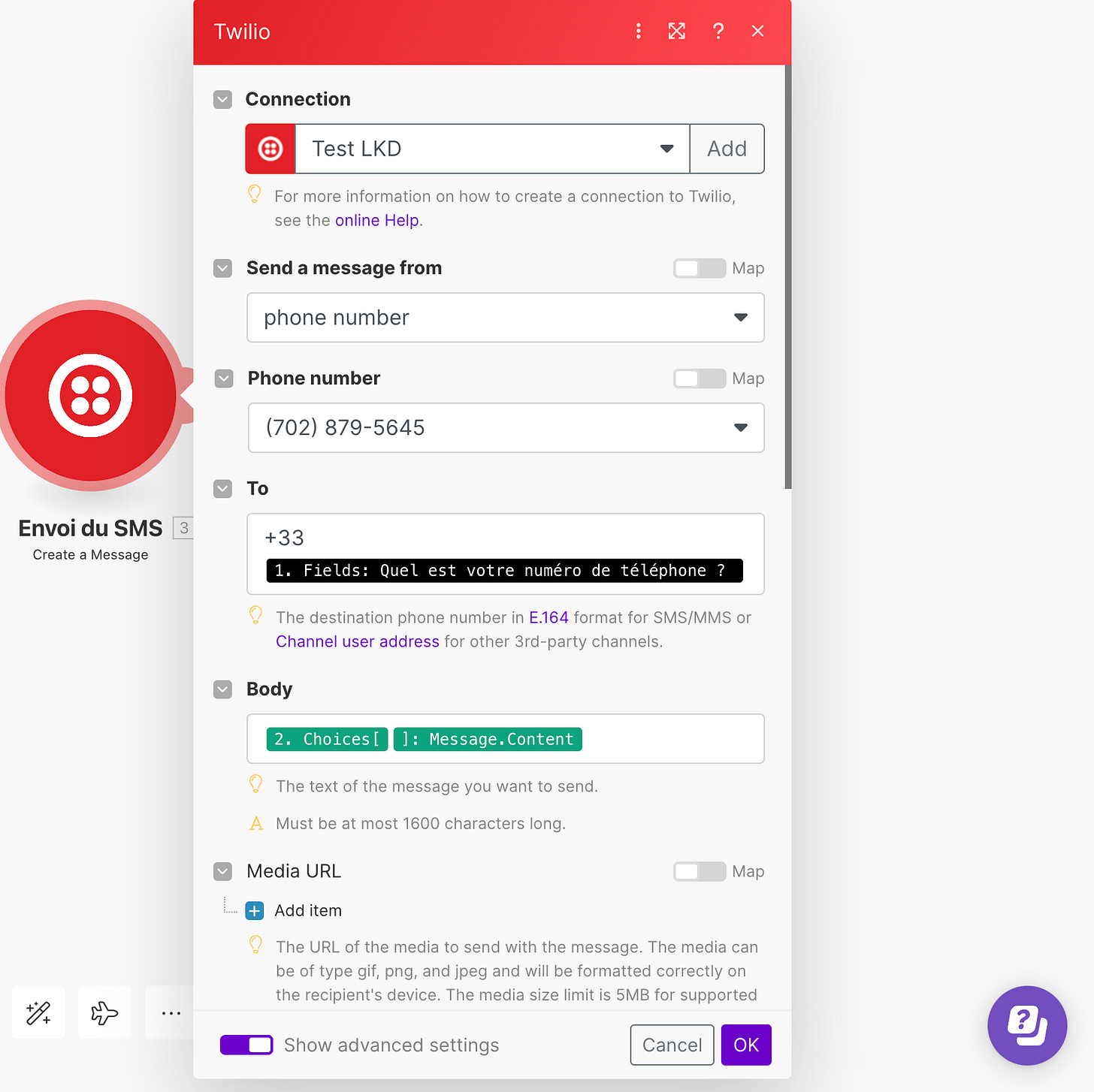Turn off Show advanced settings switch
The height and width of the screenshot is (1092, 1094).
tap(246, 1045)
